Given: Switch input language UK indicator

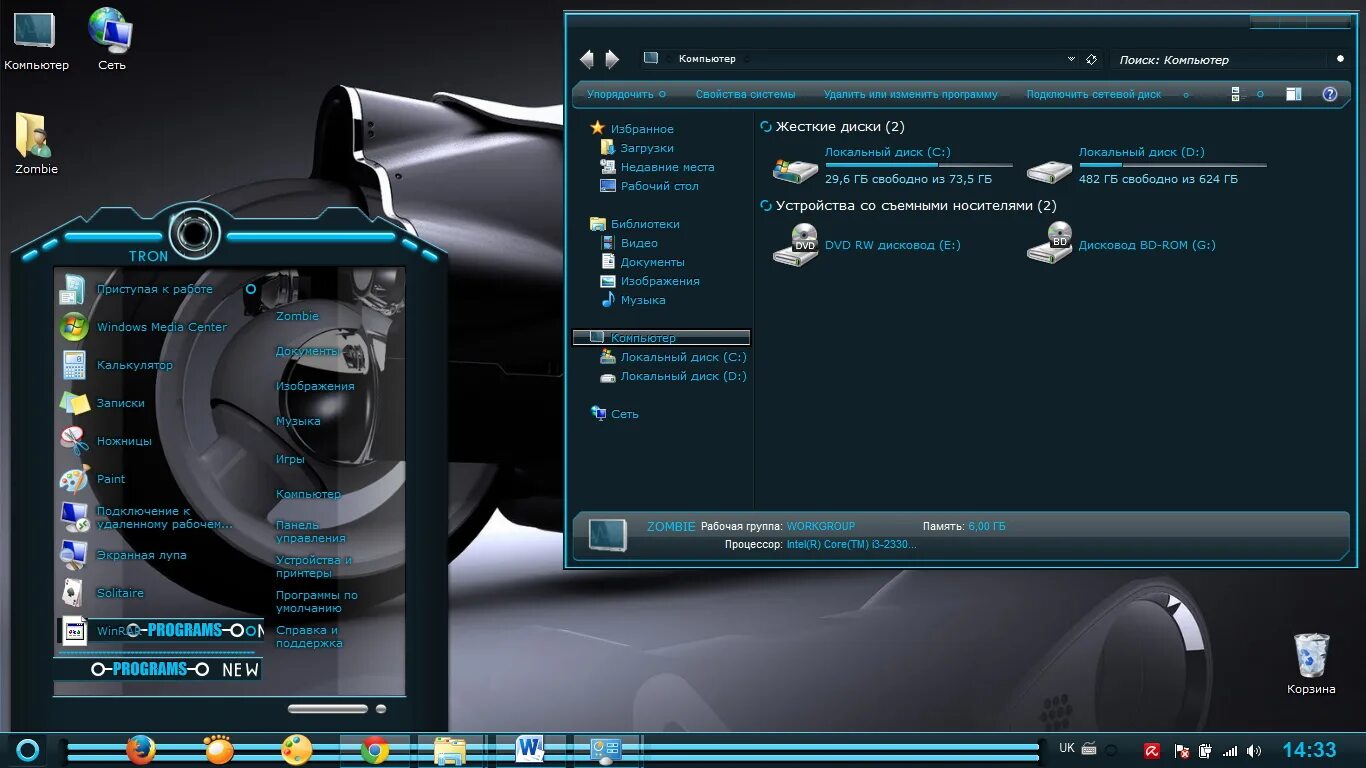Looking at the screenshot, I should click(1067, 748).
